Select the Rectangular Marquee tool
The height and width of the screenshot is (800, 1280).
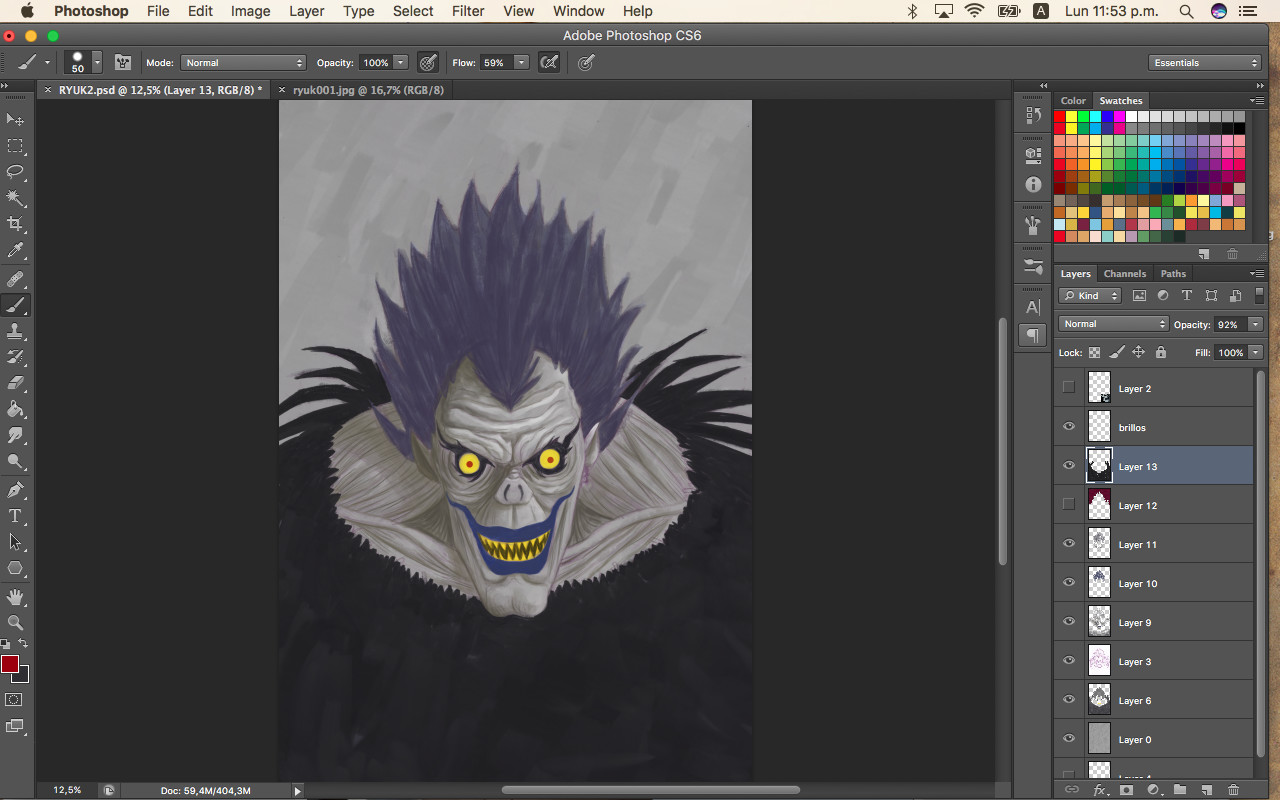coord(15,146)
